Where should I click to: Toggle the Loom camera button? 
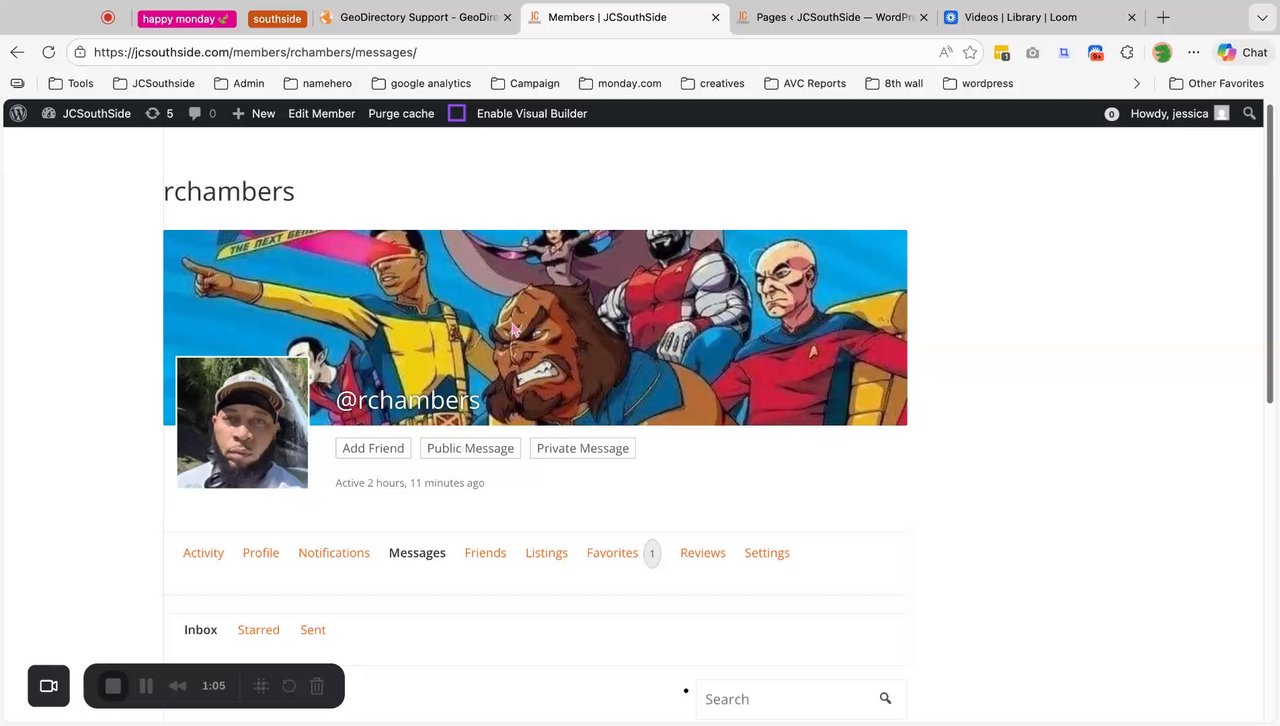pos(48,686)
